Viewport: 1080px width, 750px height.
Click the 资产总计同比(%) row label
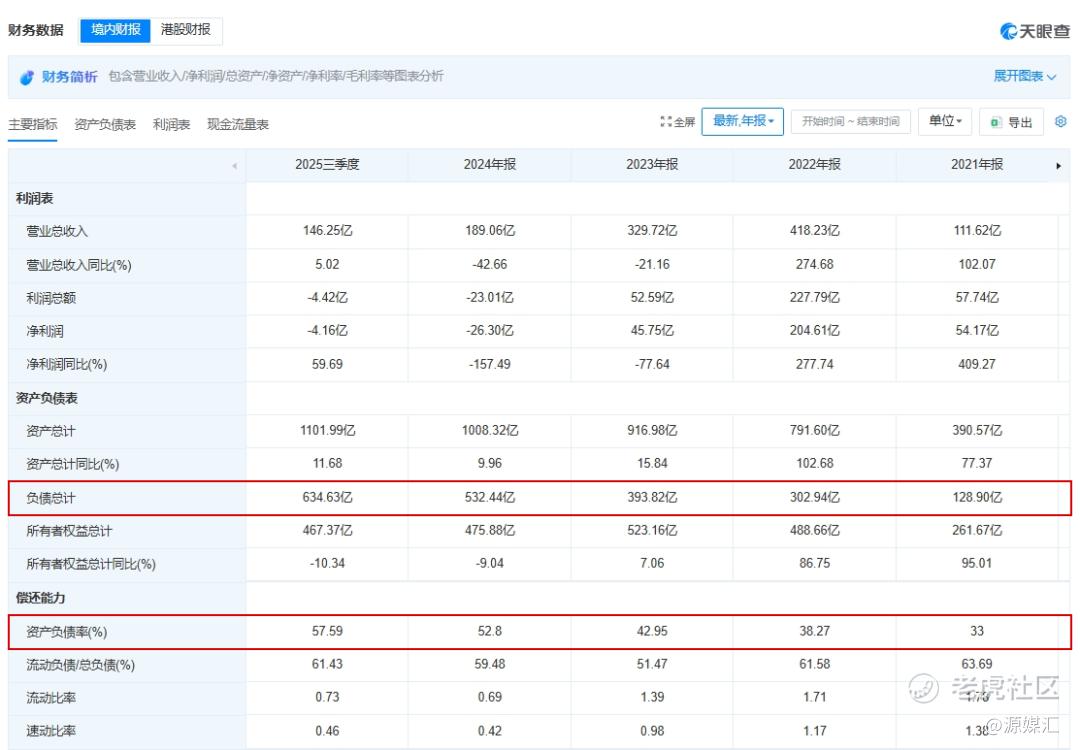tap(72, 464)
